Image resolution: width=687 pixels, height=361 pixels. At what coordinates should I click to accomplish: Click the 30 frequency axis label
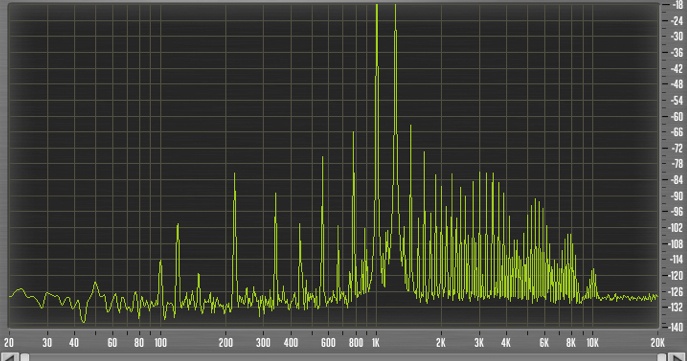pos(47,343)
